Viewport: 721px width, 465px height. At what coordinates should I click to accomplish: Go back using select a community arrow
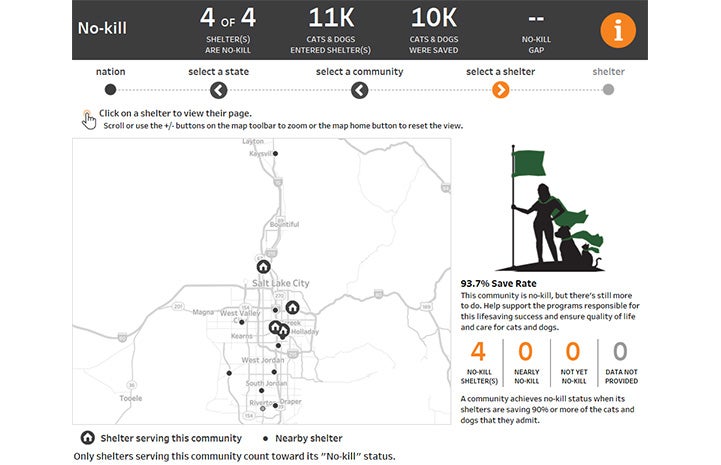359,90
